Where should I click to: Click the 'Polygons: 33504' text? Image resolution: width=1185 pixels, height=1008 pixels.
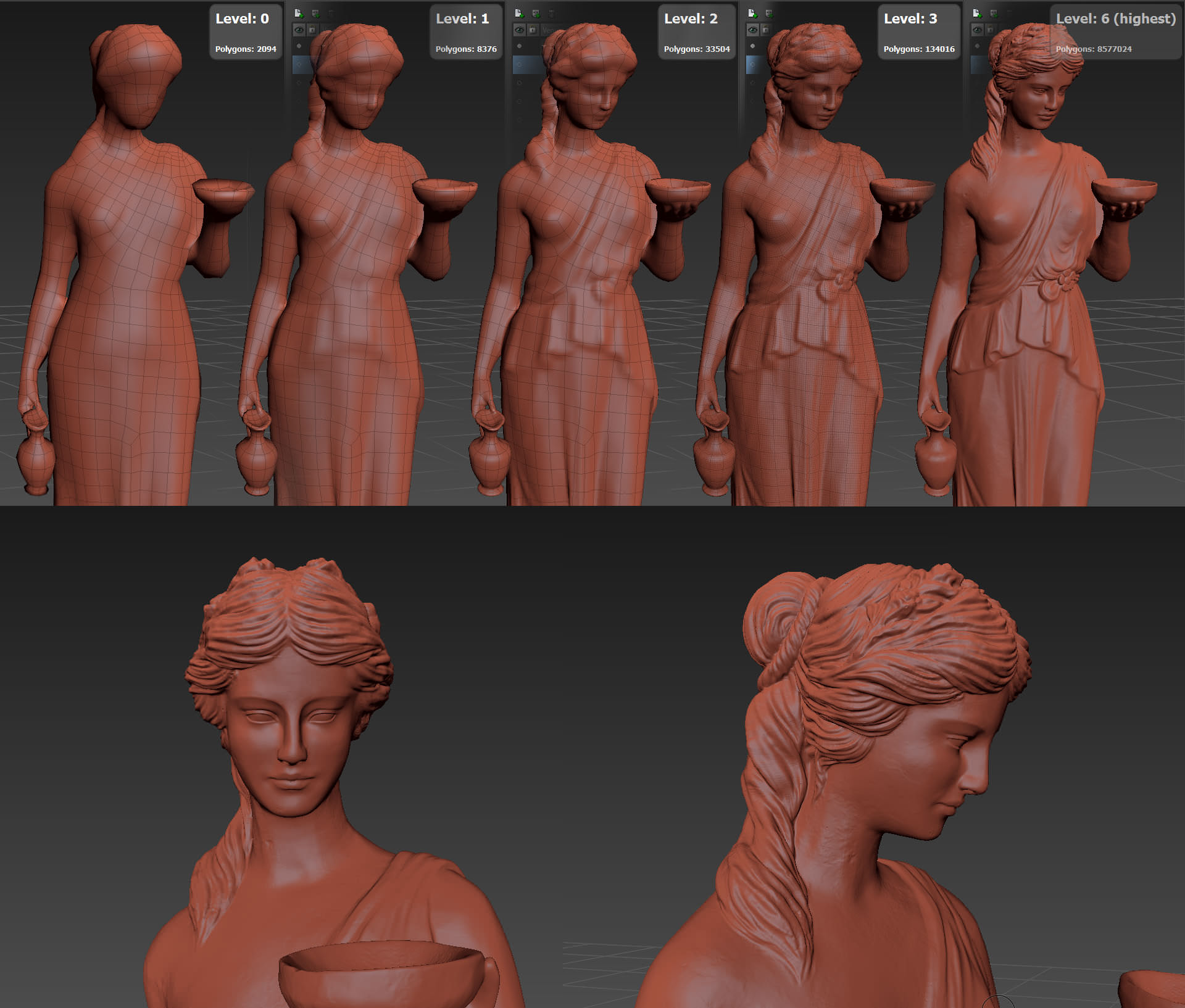697,49
